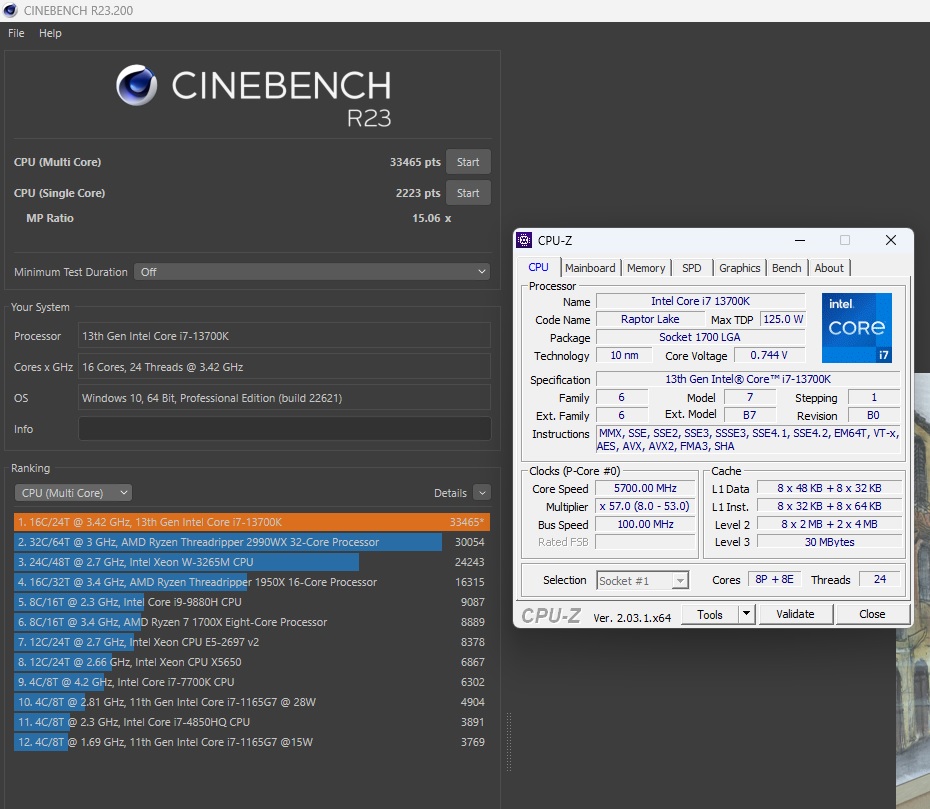
Task: Click the Threads value 24 in CPU-Z
Action: pos(880,579)
